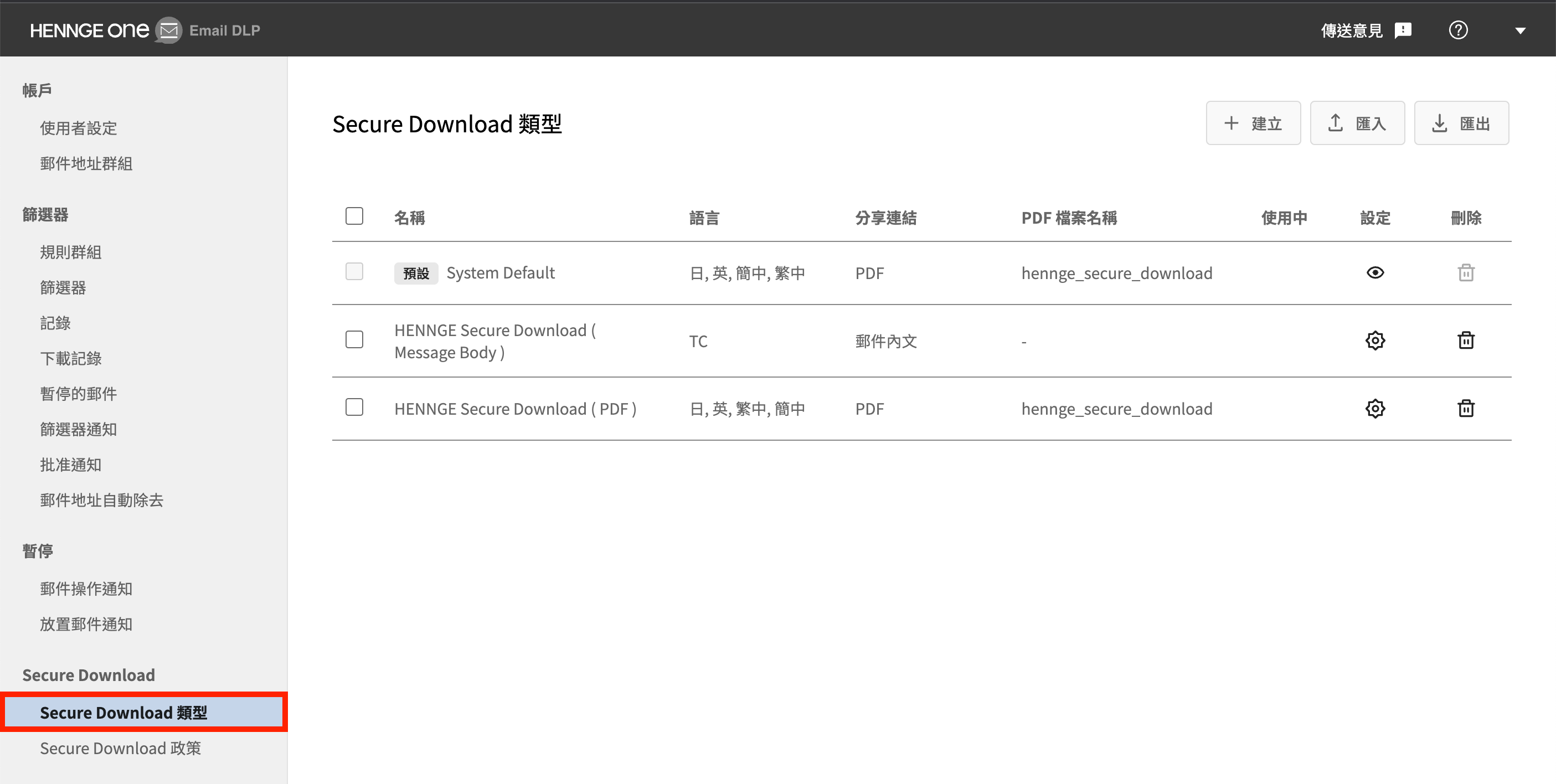Screen dimensions: 1556x784
Task: Open 暫停的郵件 in sidebar
Action: [x=79, y=394]
